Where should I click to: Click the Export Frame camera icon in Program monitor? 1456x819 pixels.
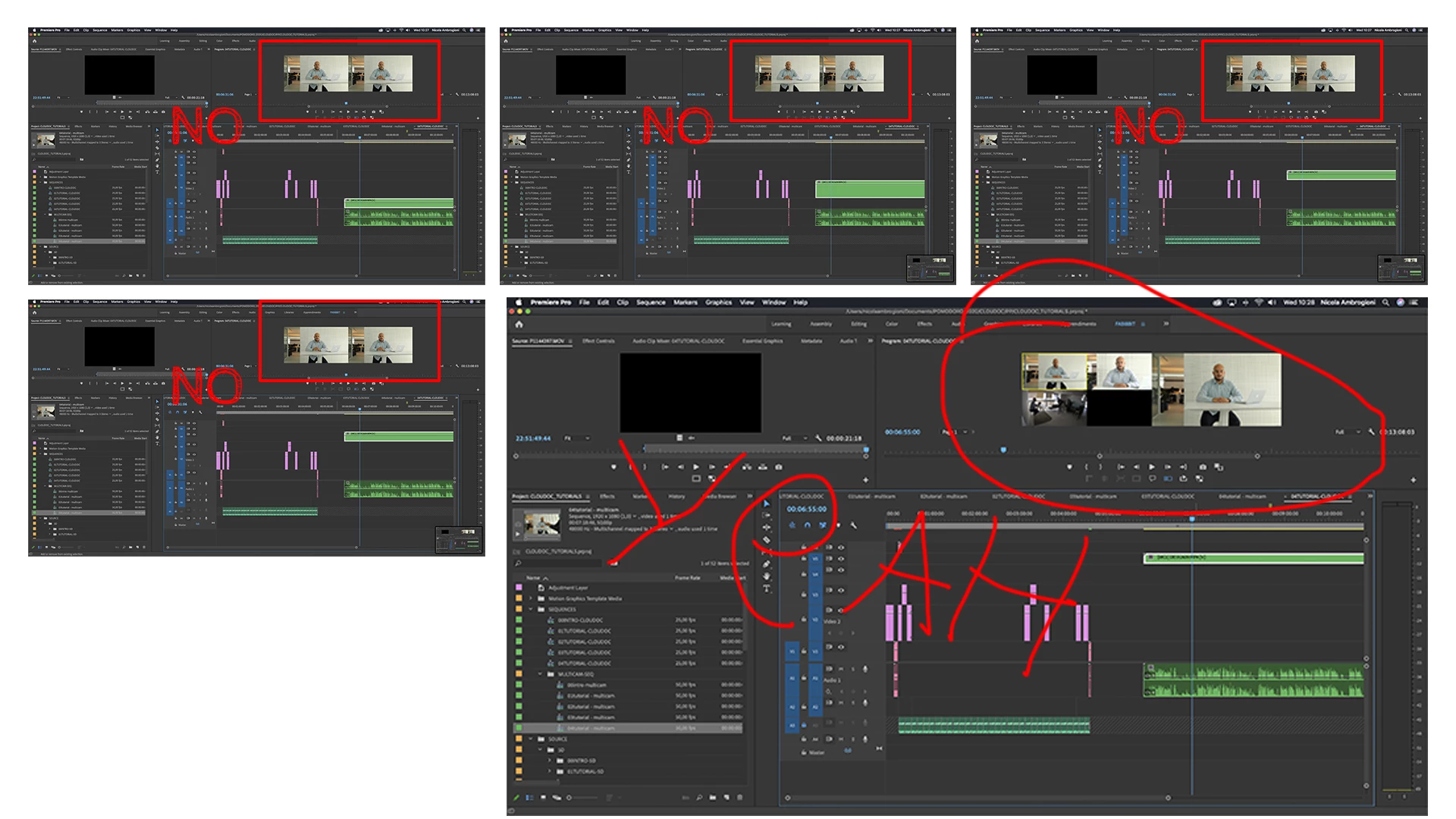click(x=1202, y=467)
